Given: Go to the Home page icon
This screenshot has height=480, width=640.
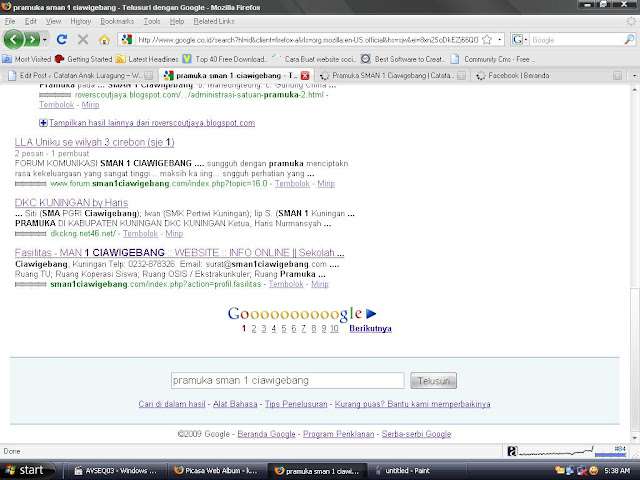Looking at the screenshot, I should [104, 40].
